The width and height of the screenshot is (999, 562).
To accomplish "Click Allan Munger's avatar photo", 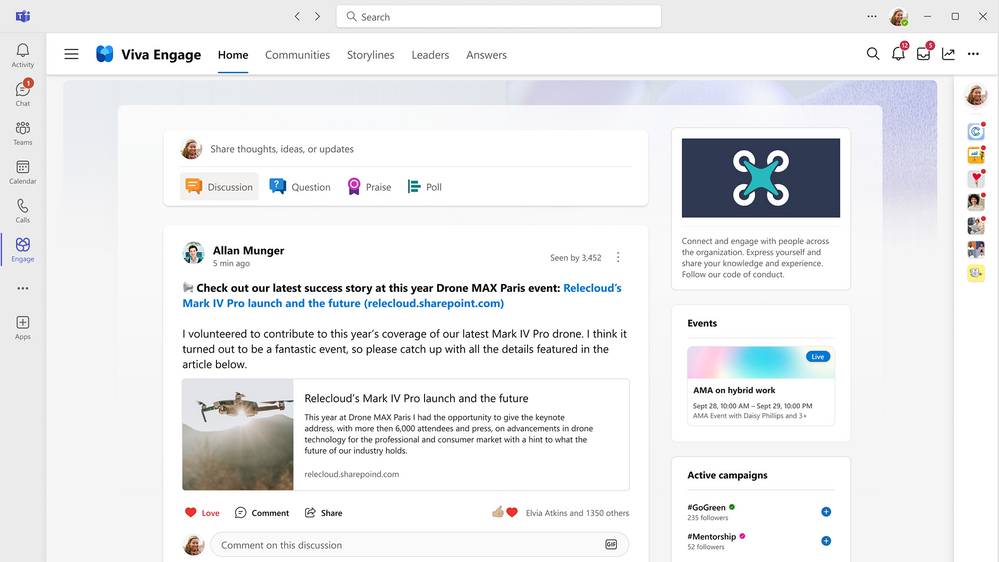I will click(x=193, y=253).
